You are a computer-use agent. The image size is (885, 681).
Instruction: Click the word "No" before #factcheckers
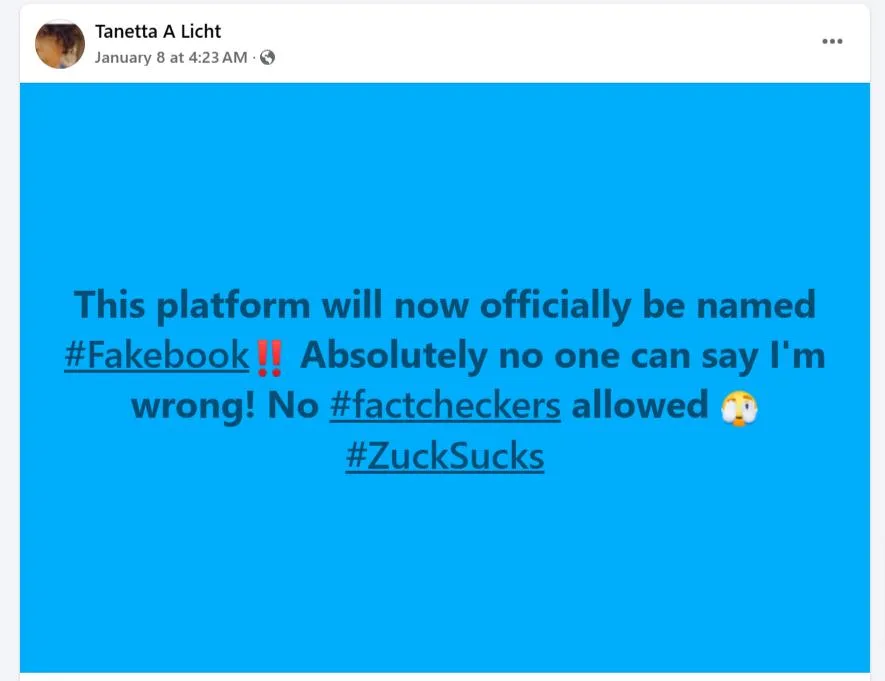click(x=293, y=406)
